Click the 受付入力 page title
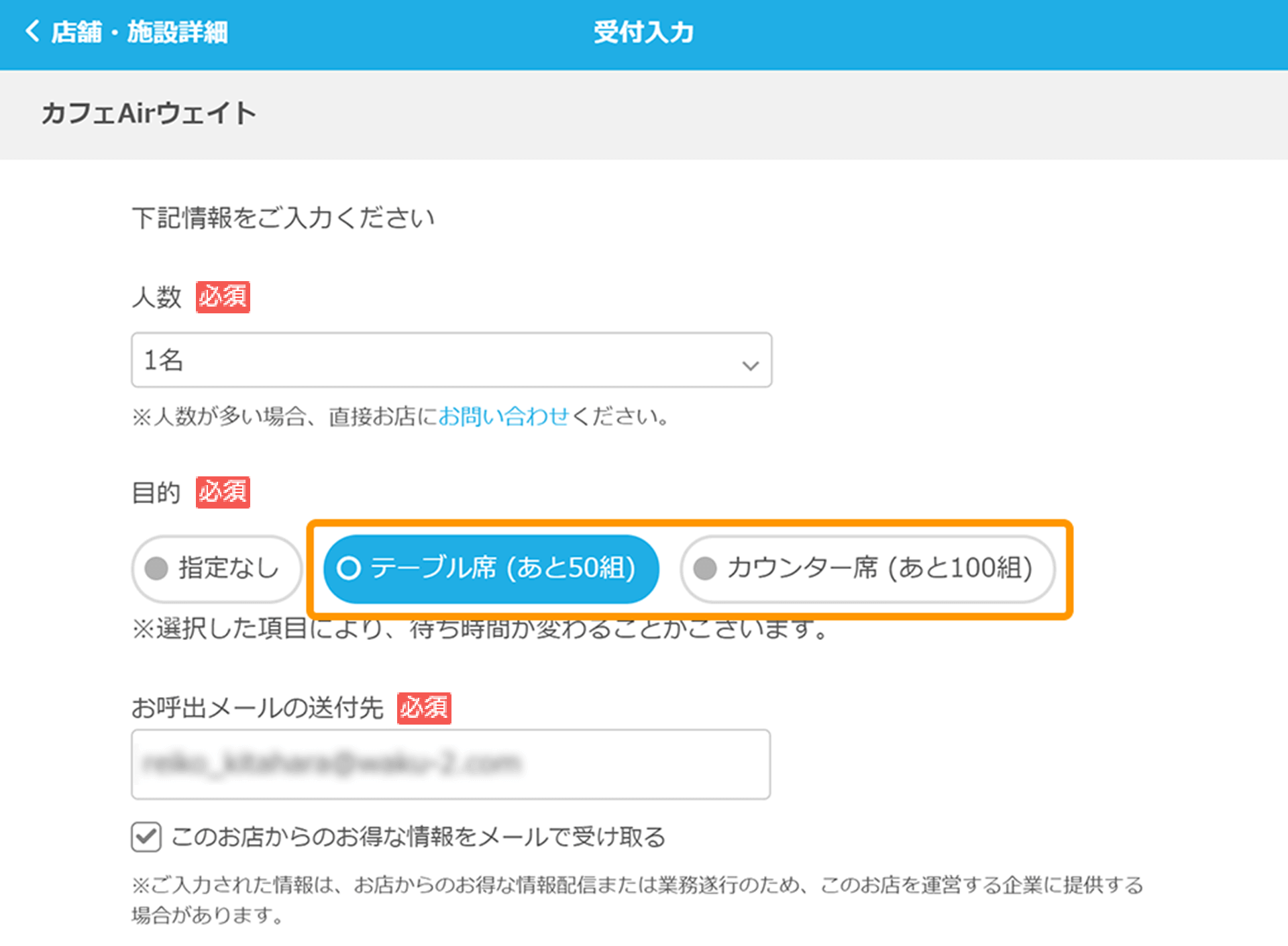1288x946 pixels. (x=644, y=32)
